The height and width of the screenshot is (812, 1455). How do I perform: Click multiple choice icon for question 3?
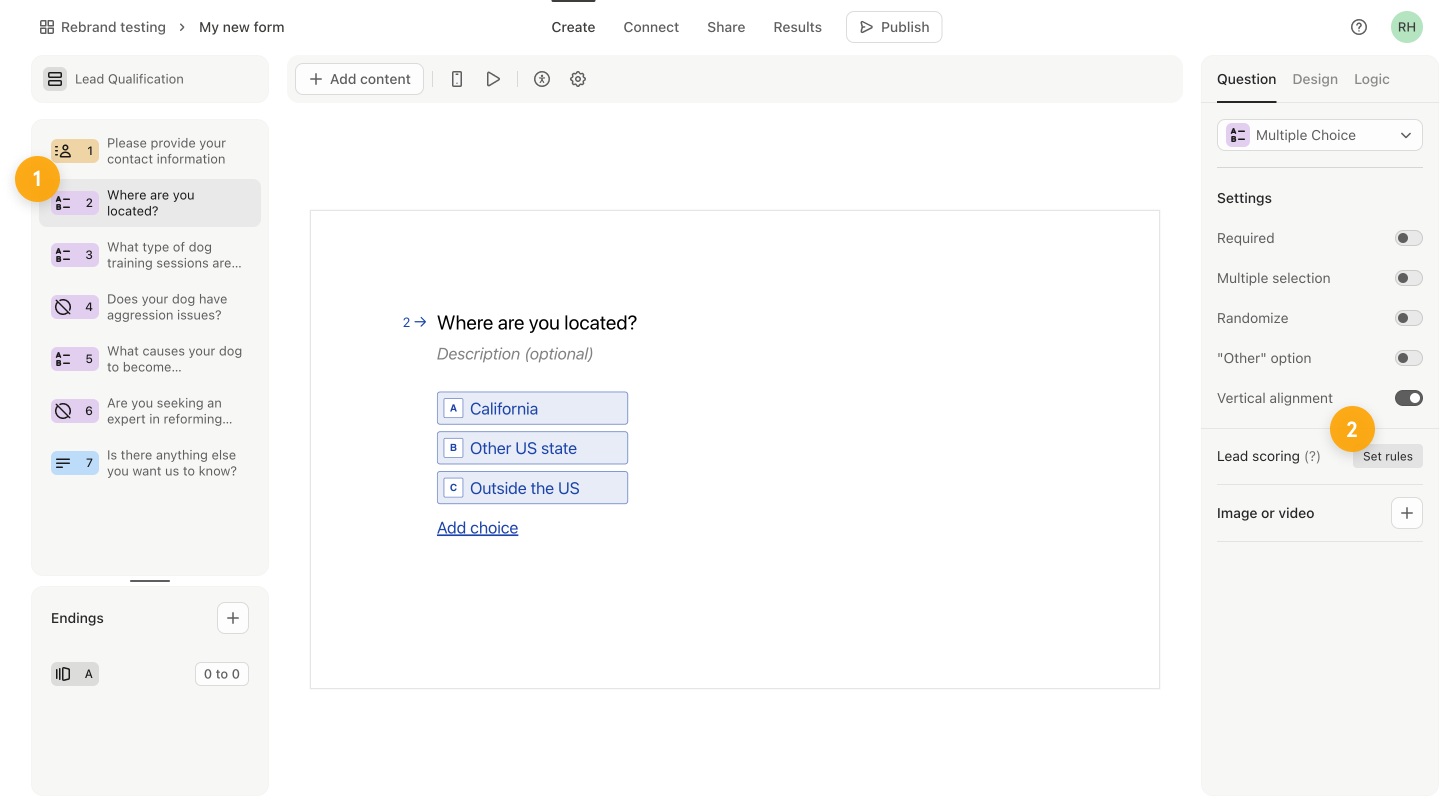(x=75, y=255)
